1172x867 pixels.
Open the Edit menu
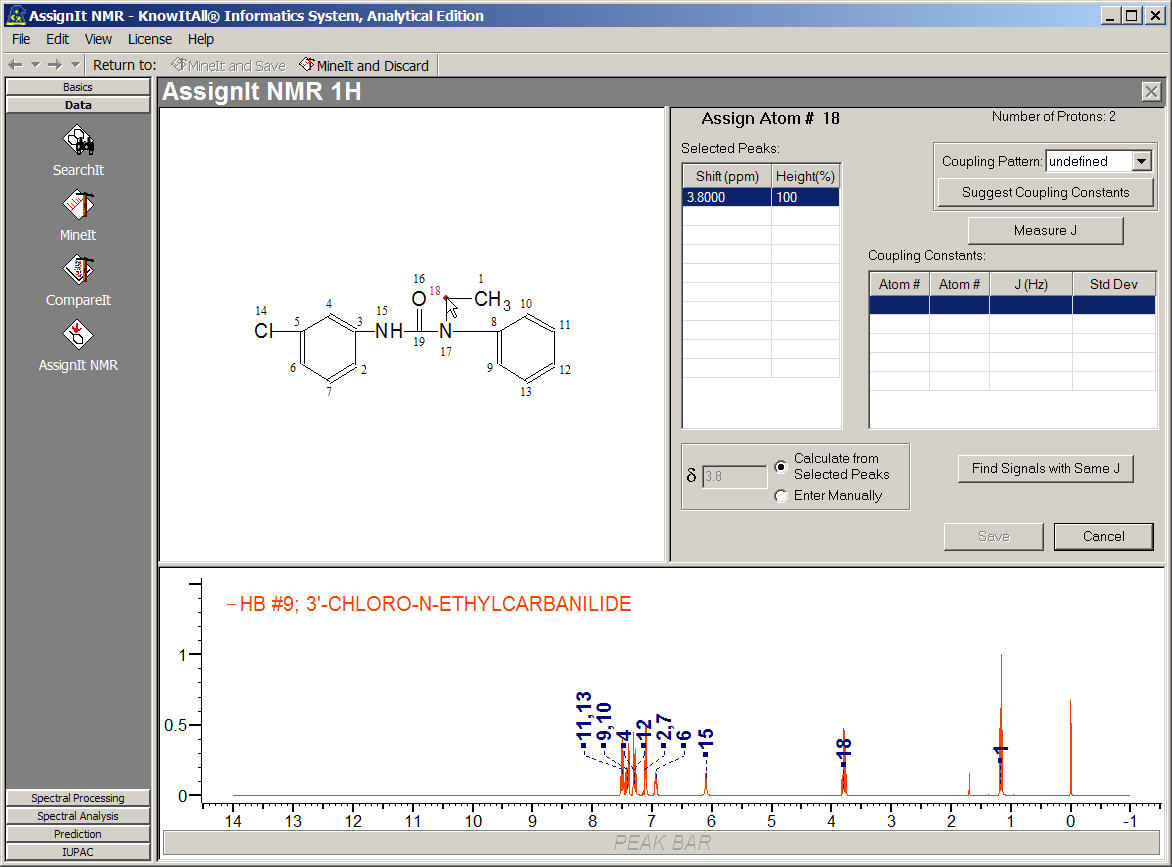click(58, 39)
